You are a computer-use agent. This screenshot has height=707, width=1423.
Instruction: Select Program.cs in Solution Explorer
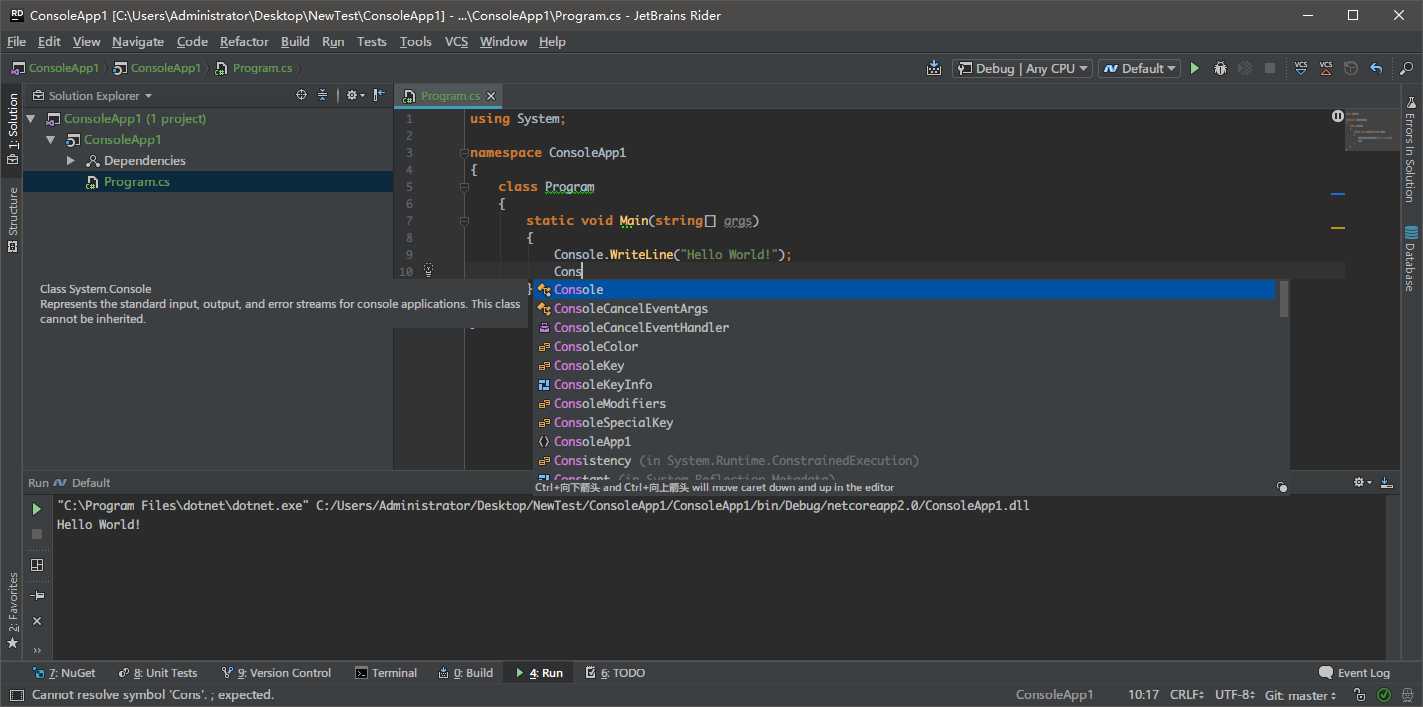click(x=207, y=182)
